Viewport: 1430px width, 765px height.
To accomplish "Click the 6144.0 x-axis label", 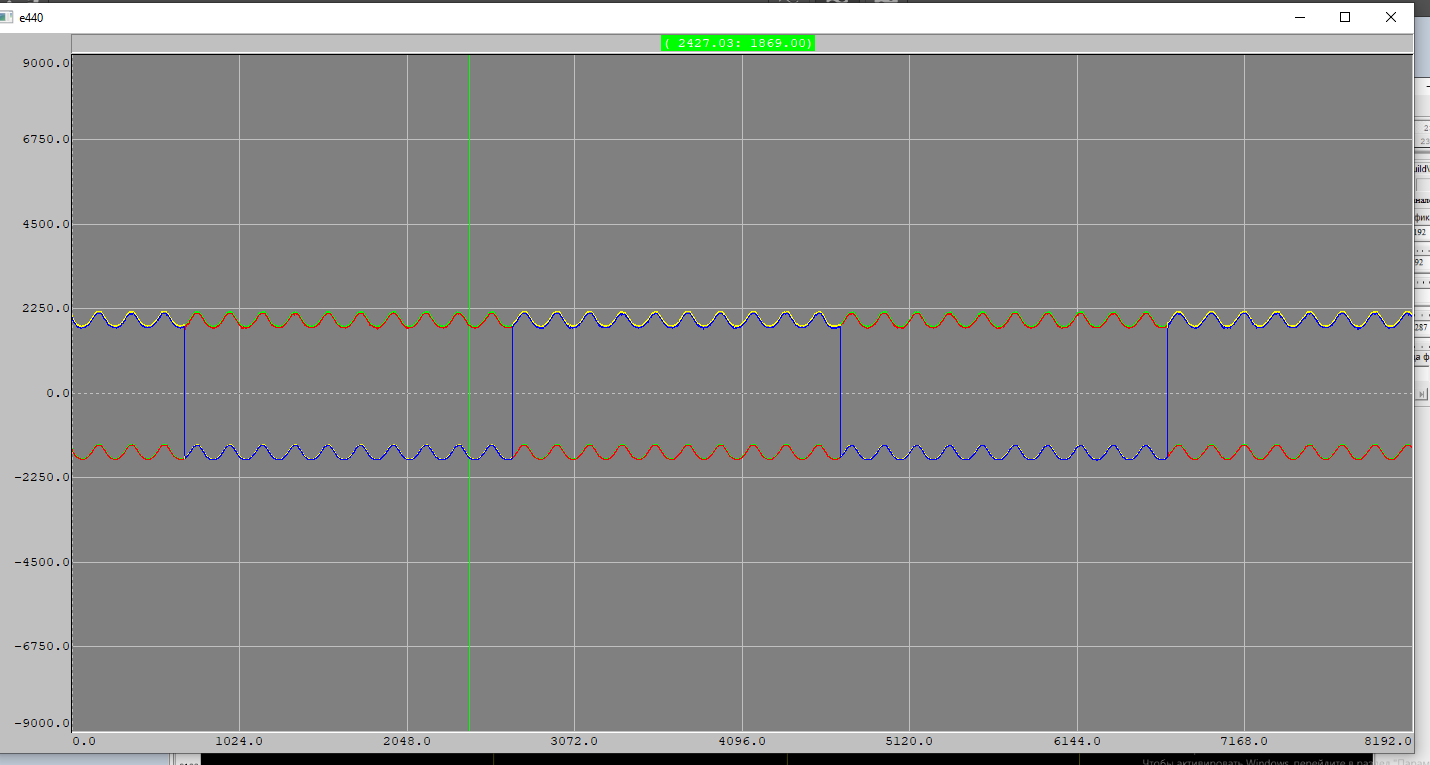I will (x=1077, y=741).
